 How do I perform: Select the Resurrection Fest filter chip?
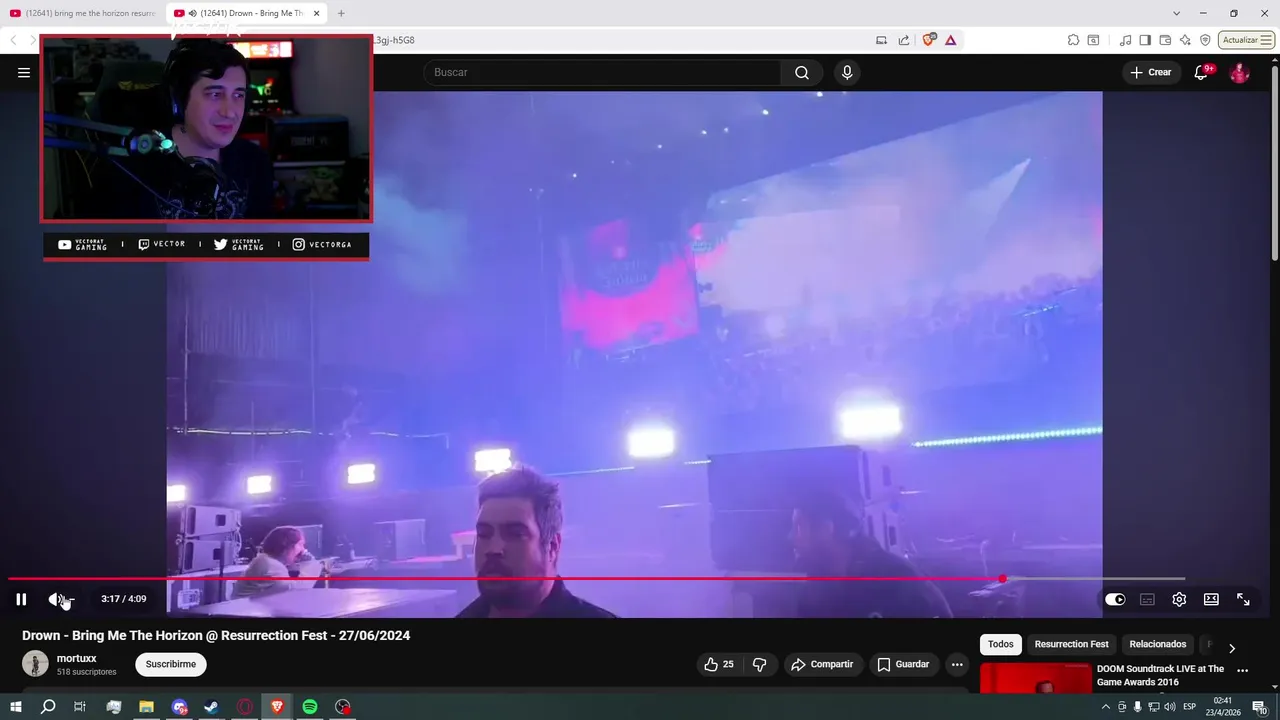[1072, 645]
